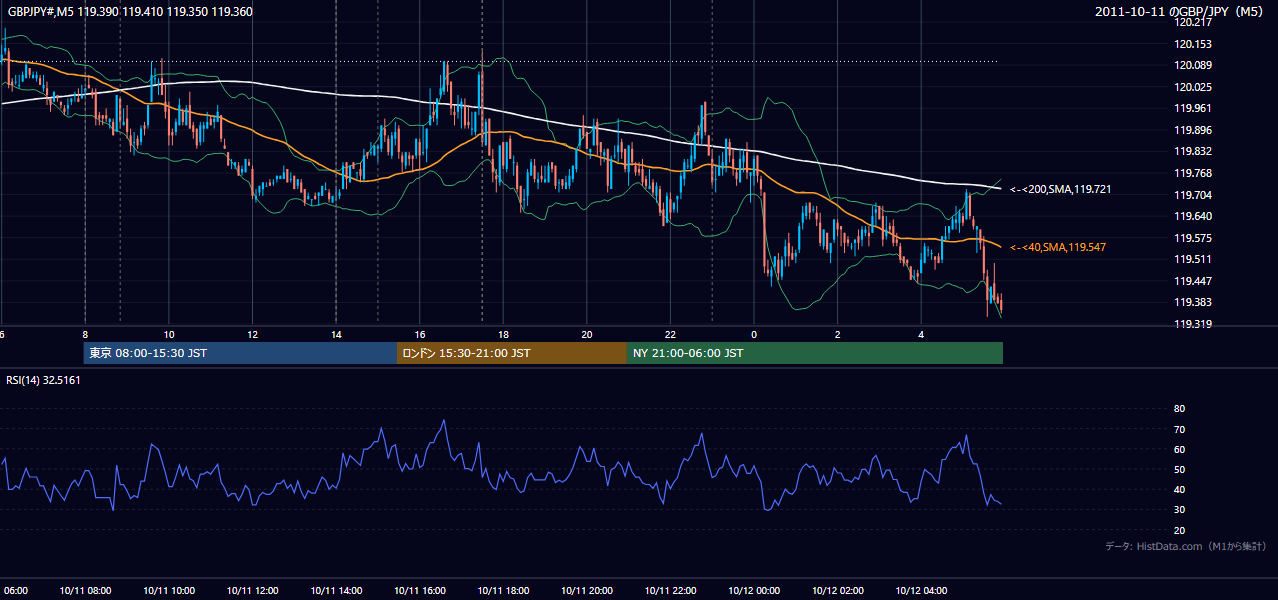Click the 40 SMA 119.547 label
The image size is (1278, 600).
click(1057, 247)
